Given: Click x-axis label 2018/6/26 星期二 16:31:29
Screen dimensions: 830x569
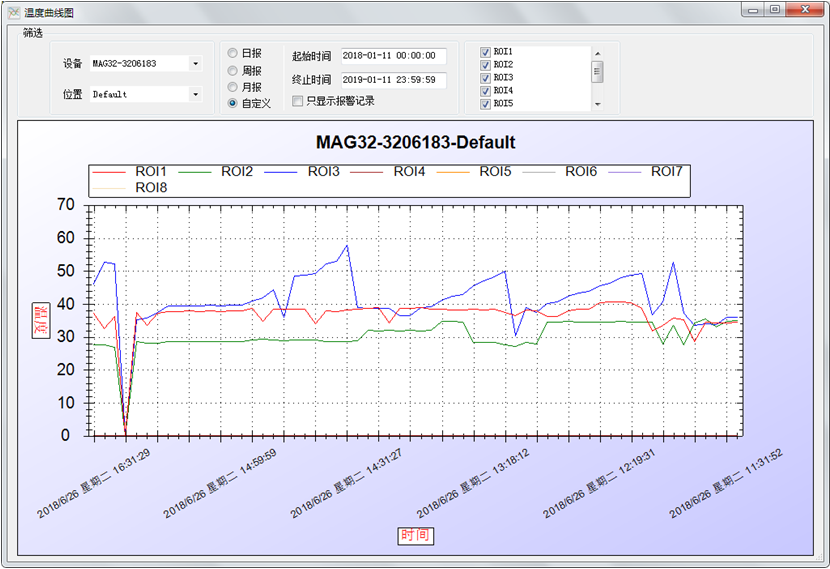Looking at the screenshot, I should (x=94, y=484).
